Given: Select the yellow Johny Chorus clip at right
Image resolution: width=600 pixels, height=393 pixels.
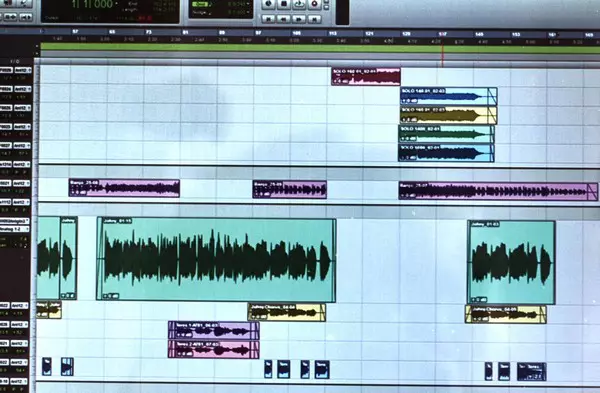Looking at the screenshot, I should click(x=505, y=314).
